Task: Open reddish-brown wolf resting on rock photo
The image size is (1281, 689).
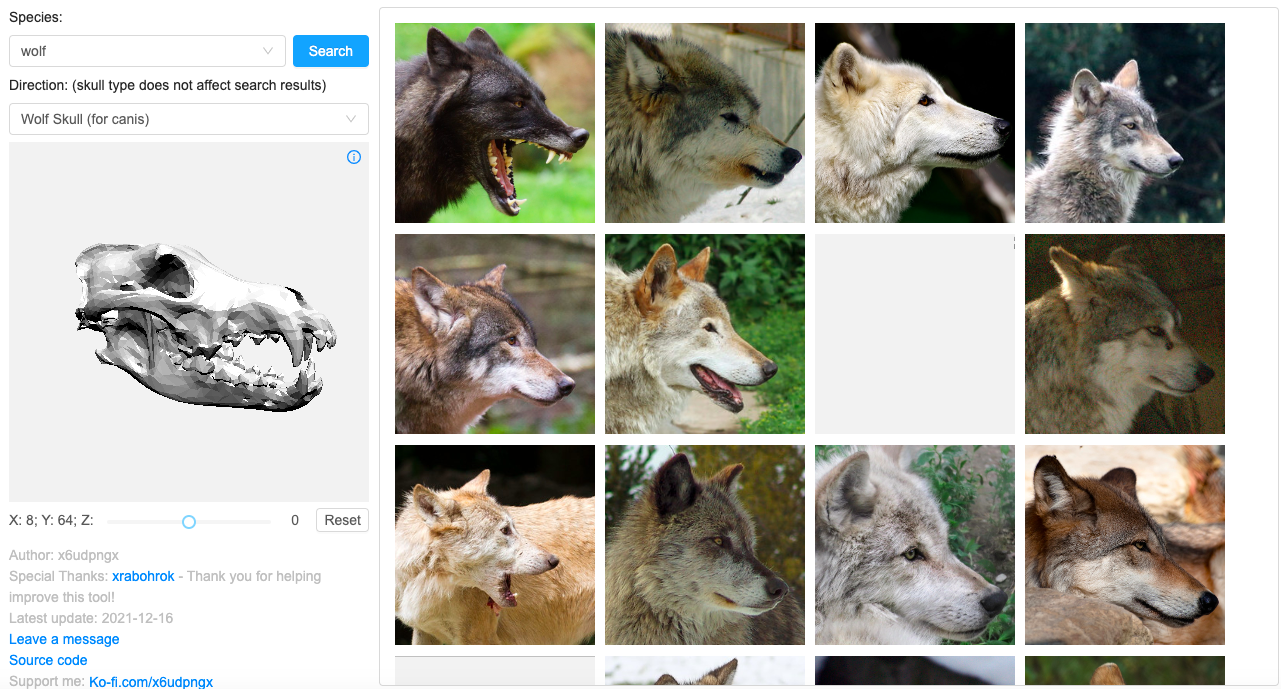Action: pos(1125,545)
